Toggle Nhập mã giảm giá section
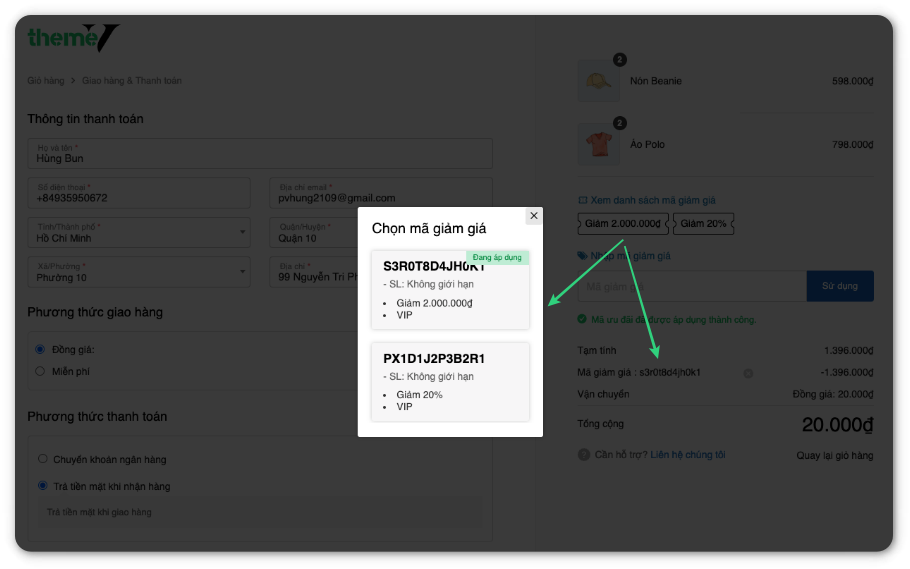 630,255
